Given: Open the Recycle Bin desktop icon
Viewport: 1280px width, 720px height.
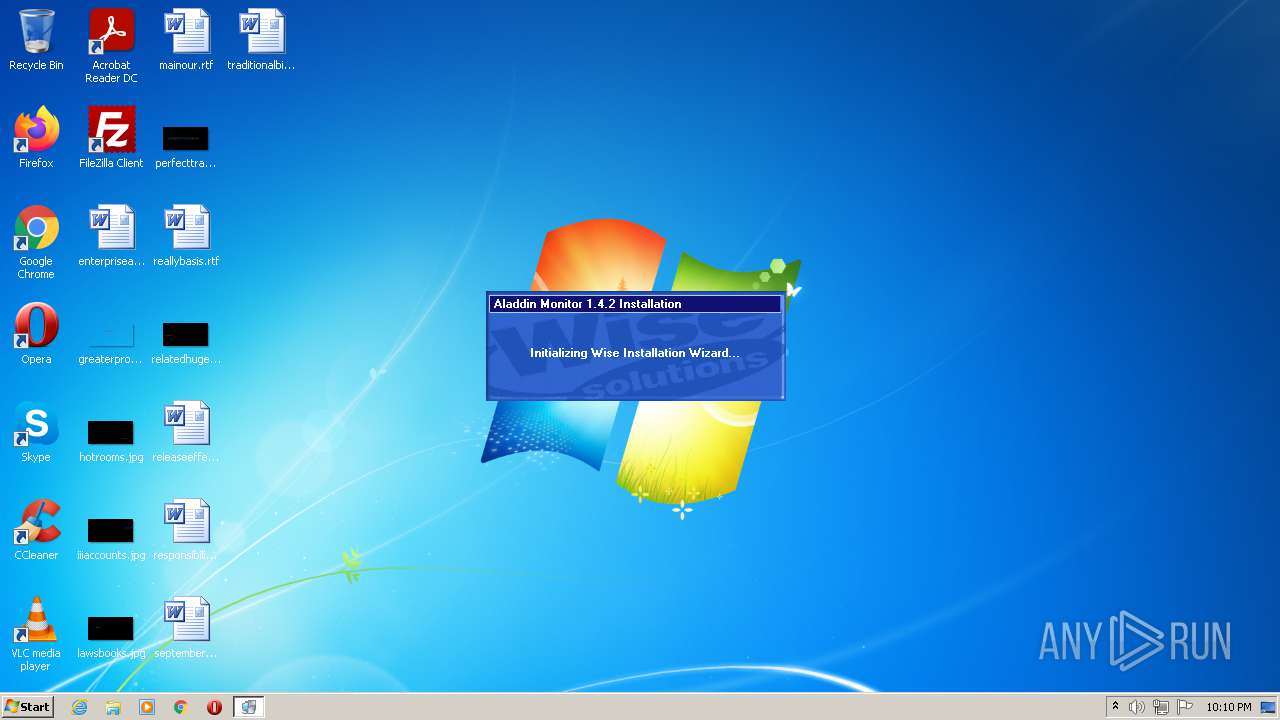Looking at the screenshot, I should pyautogui.click(x=36, y=41).
